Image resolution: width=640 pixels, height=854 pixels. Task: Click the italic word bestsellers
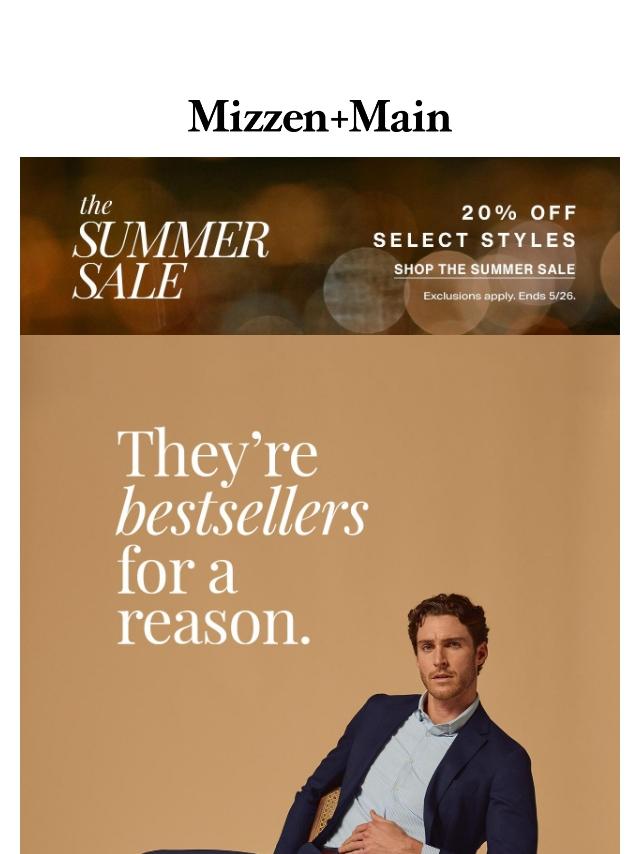click(242, 511)
